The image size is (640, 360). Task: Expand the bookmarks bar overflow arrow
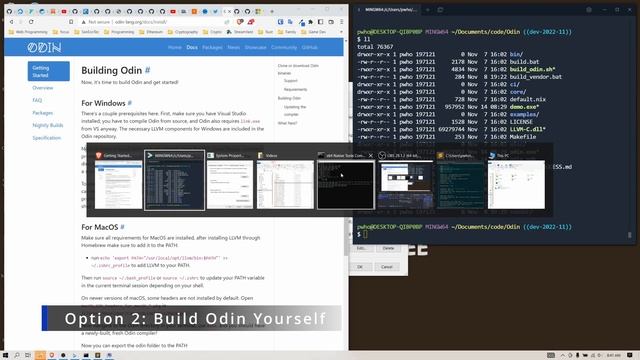tap(341, 32)
